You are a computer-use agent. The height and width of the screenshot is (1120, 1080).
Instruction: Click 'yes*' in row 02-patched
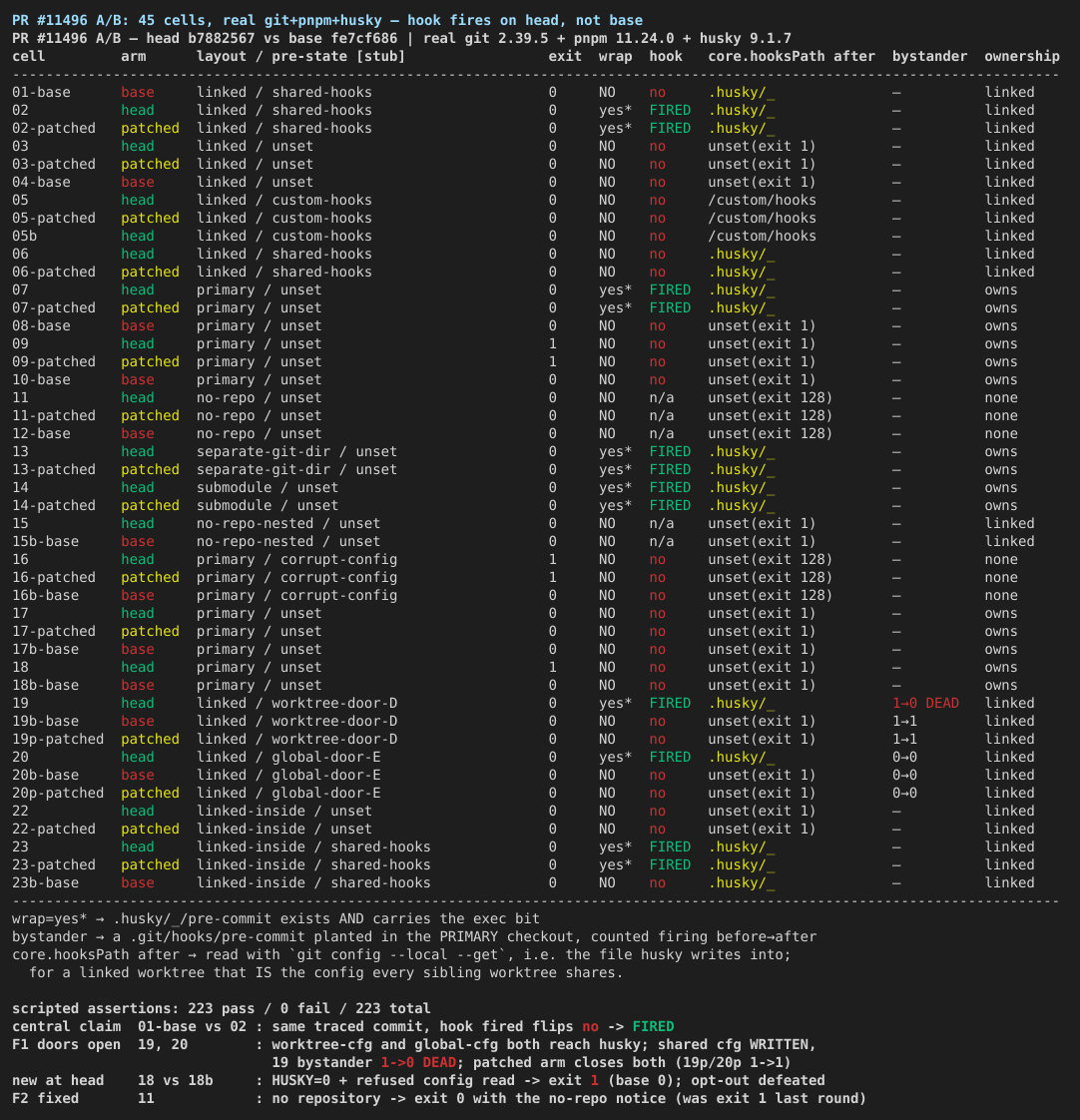point(615,128)
